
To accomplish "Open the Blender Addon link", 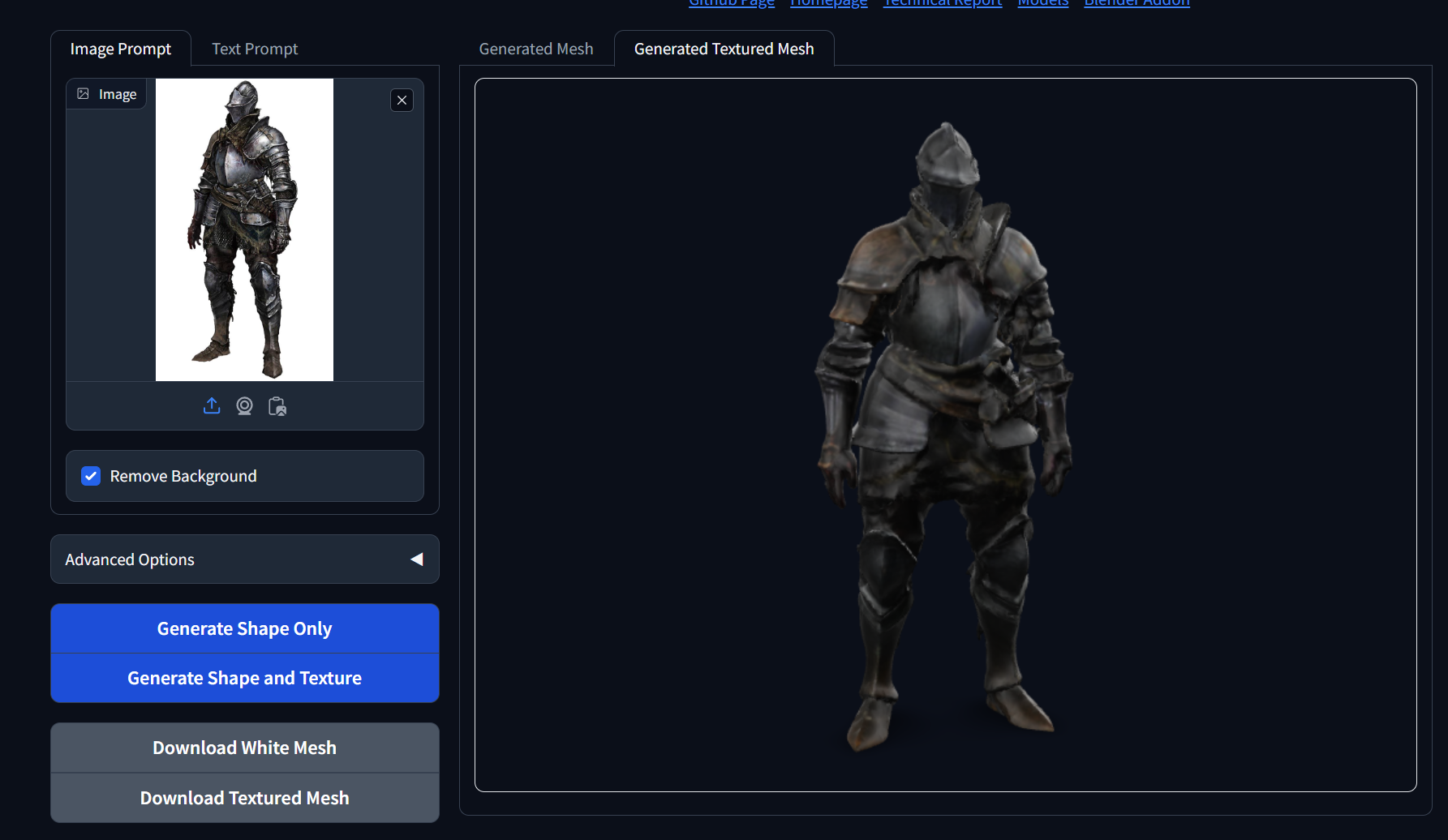I will [1136, 3].
